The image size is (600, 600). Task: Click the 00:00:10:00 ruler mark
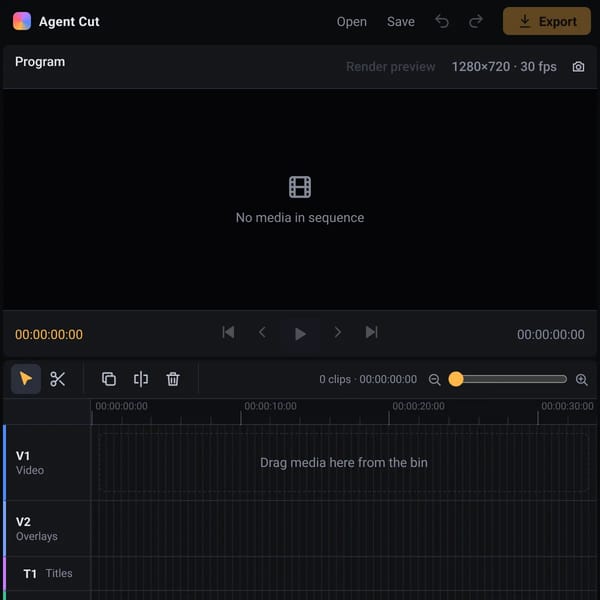pos(270,406)
